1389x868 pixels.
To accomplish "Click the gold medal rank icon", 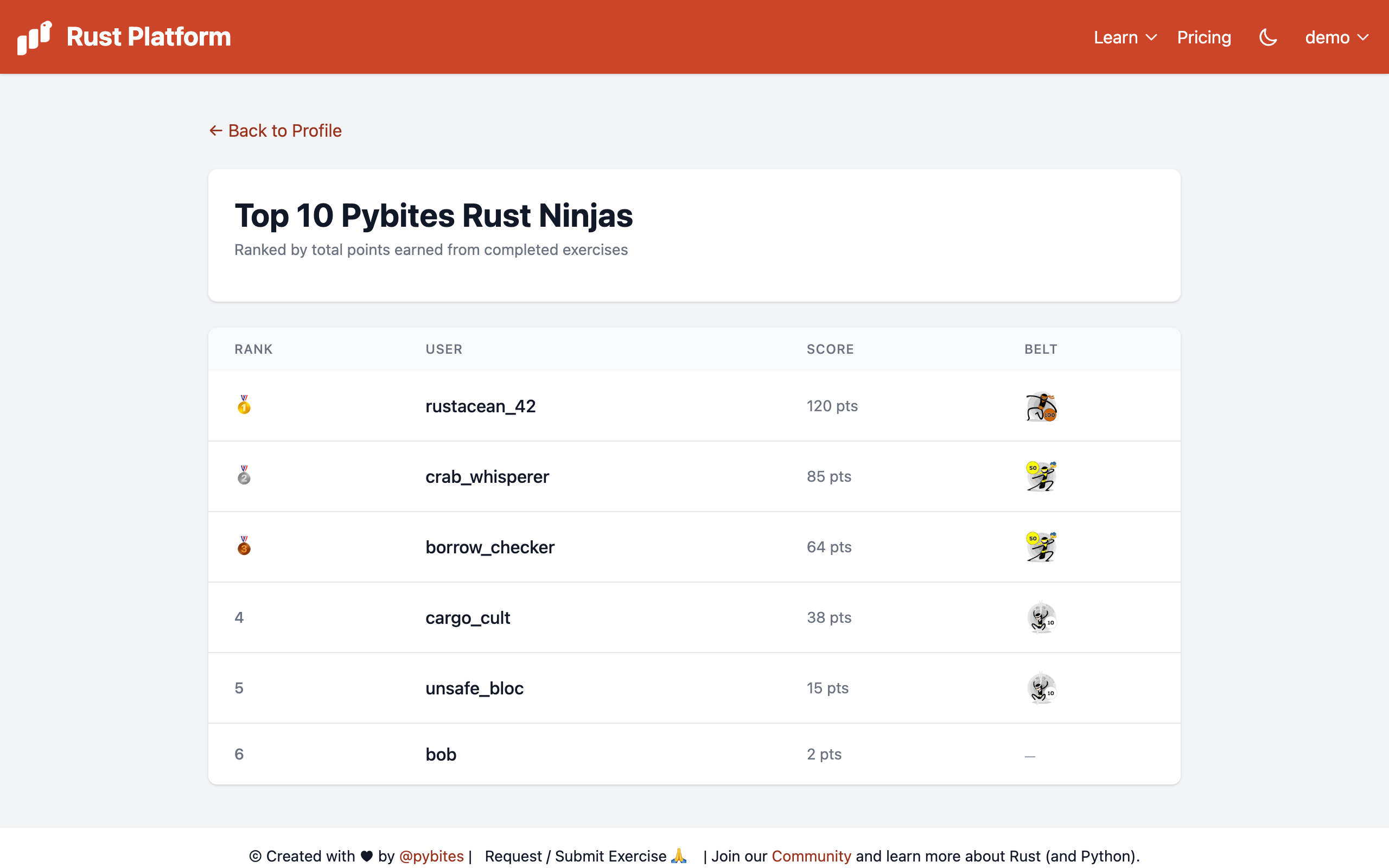I will pos(244,405).
